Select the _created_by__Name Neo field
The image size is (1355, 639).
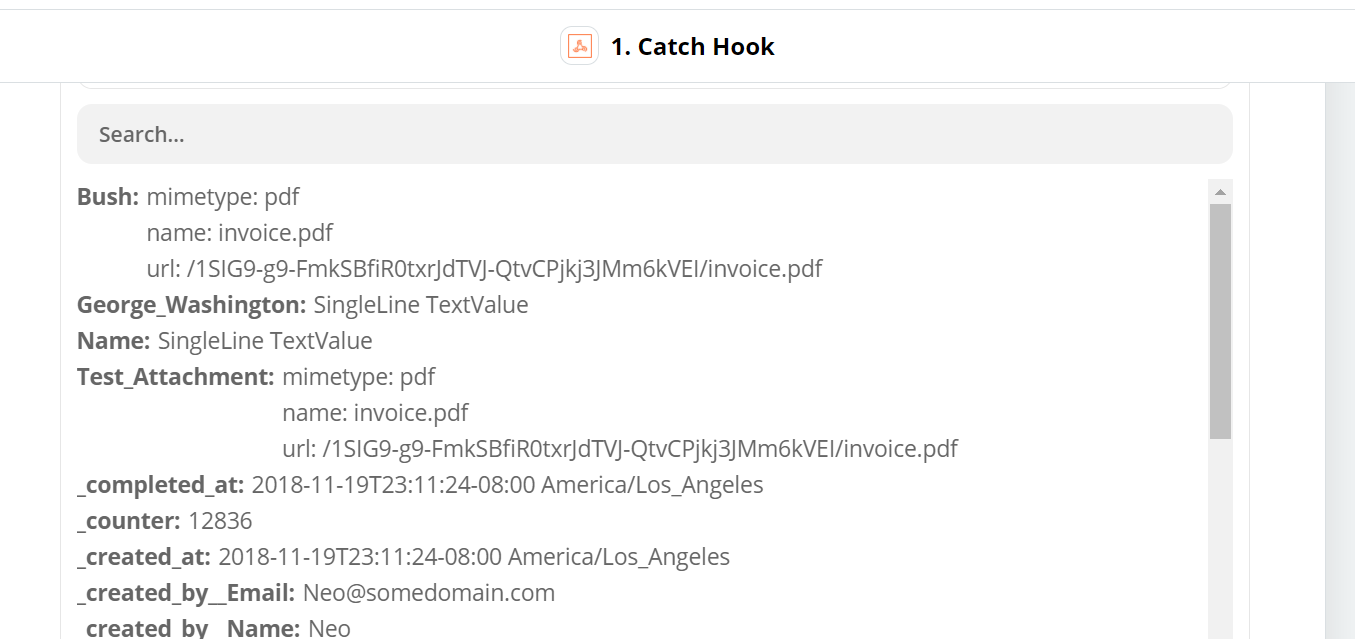(x=214, y=627)
